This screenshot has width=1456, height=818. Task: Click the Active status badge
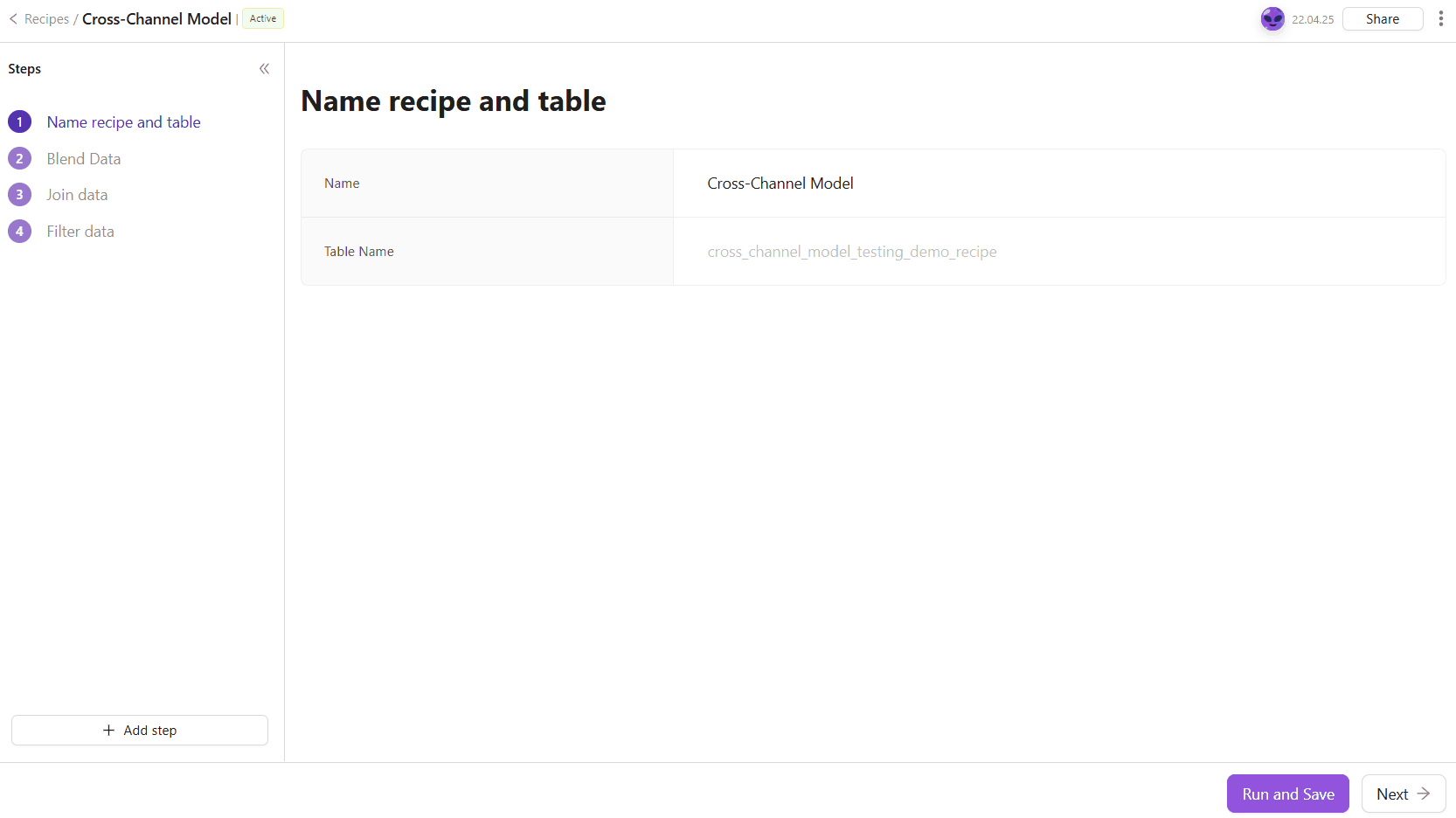tap(263, 19)
